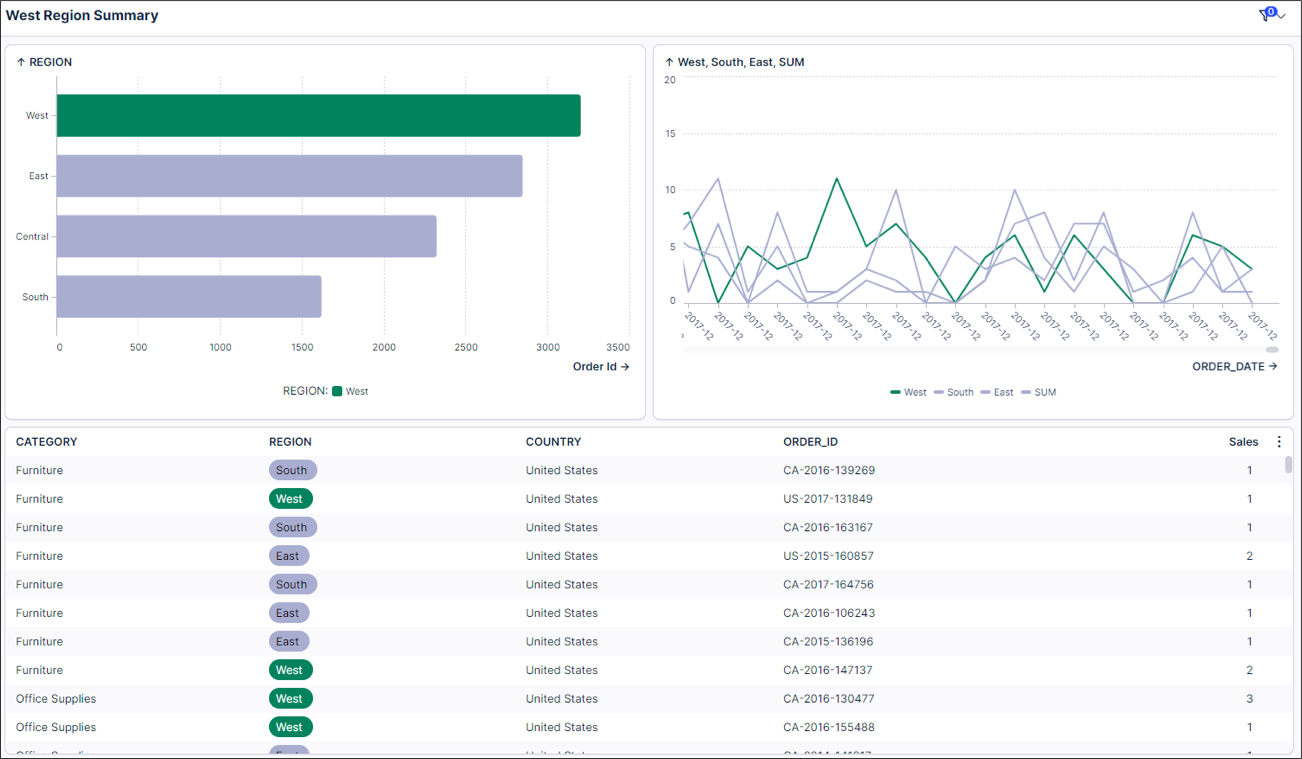Click the West legend swatch under bar chart
Image resolution: width=1302 pixels, height=759 pixels.
(337, 391)
